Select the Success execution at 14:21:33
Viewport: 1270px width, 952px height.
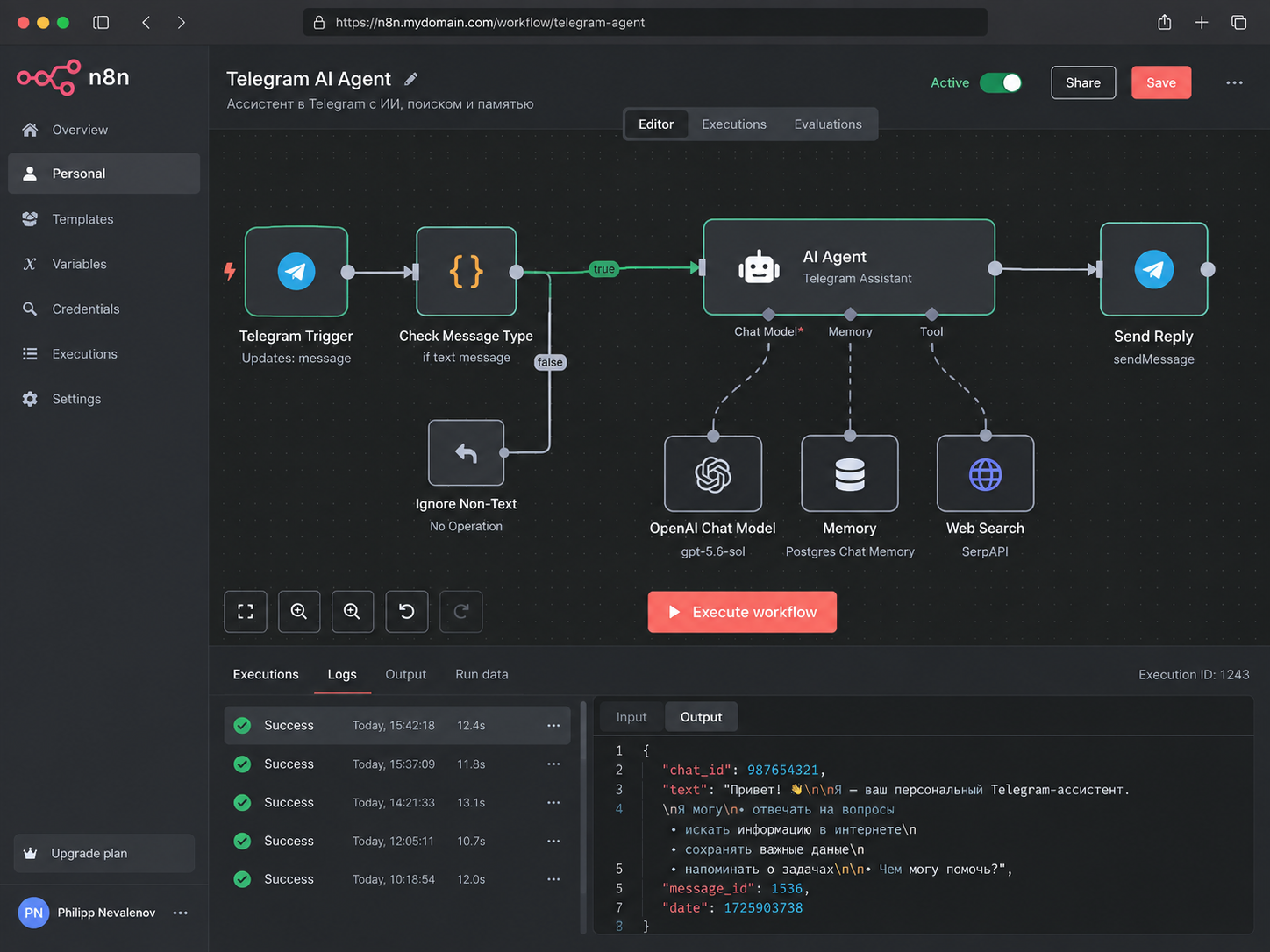click(397, 803)
